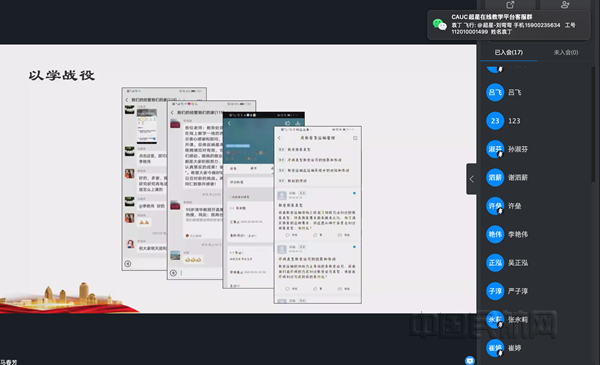Click the 以学战役 slide title

[x=62, y=75]
